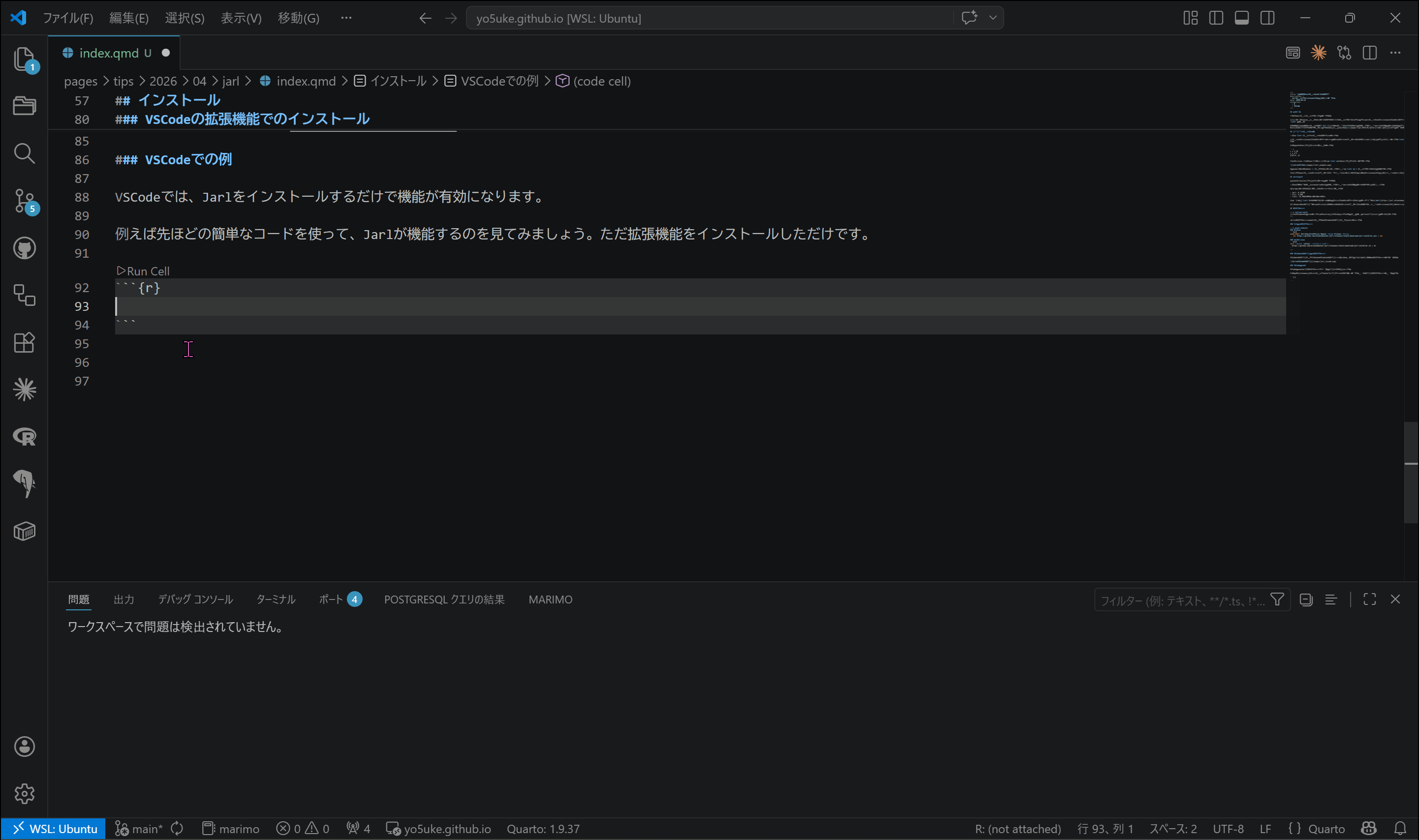Switch to the ターミナル panel tab
Image resolution: width=1419 pixels, height=840 pixels.
coord(276,600)
